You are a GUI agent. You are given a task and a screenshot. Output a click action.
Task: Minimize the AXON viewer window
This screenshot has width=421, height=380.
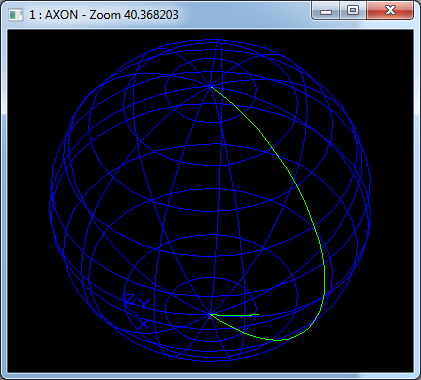pos(326,11)
